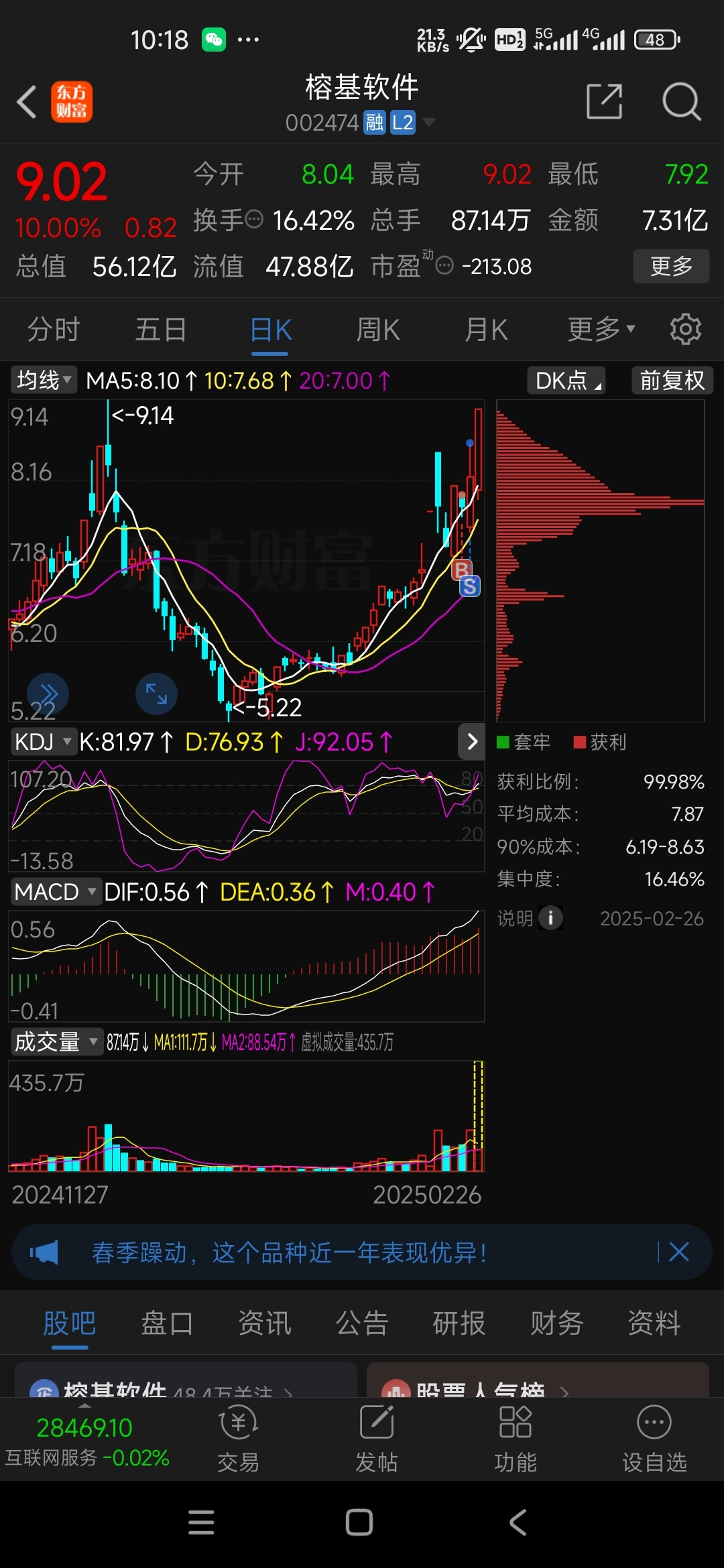
Task: Switch to 五日 chart tab
Action: tap(161, 330)
